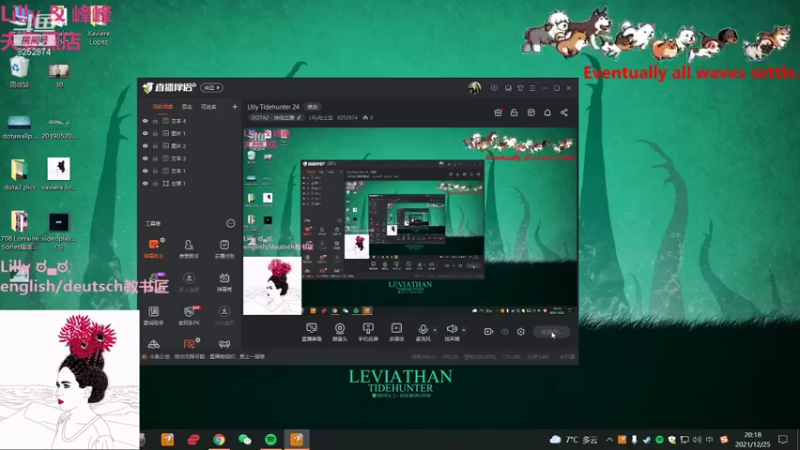Hide the 文本 4 layer
Viewport: 800px width, 450px height.
pyautogui.click(x=145, y=121)
